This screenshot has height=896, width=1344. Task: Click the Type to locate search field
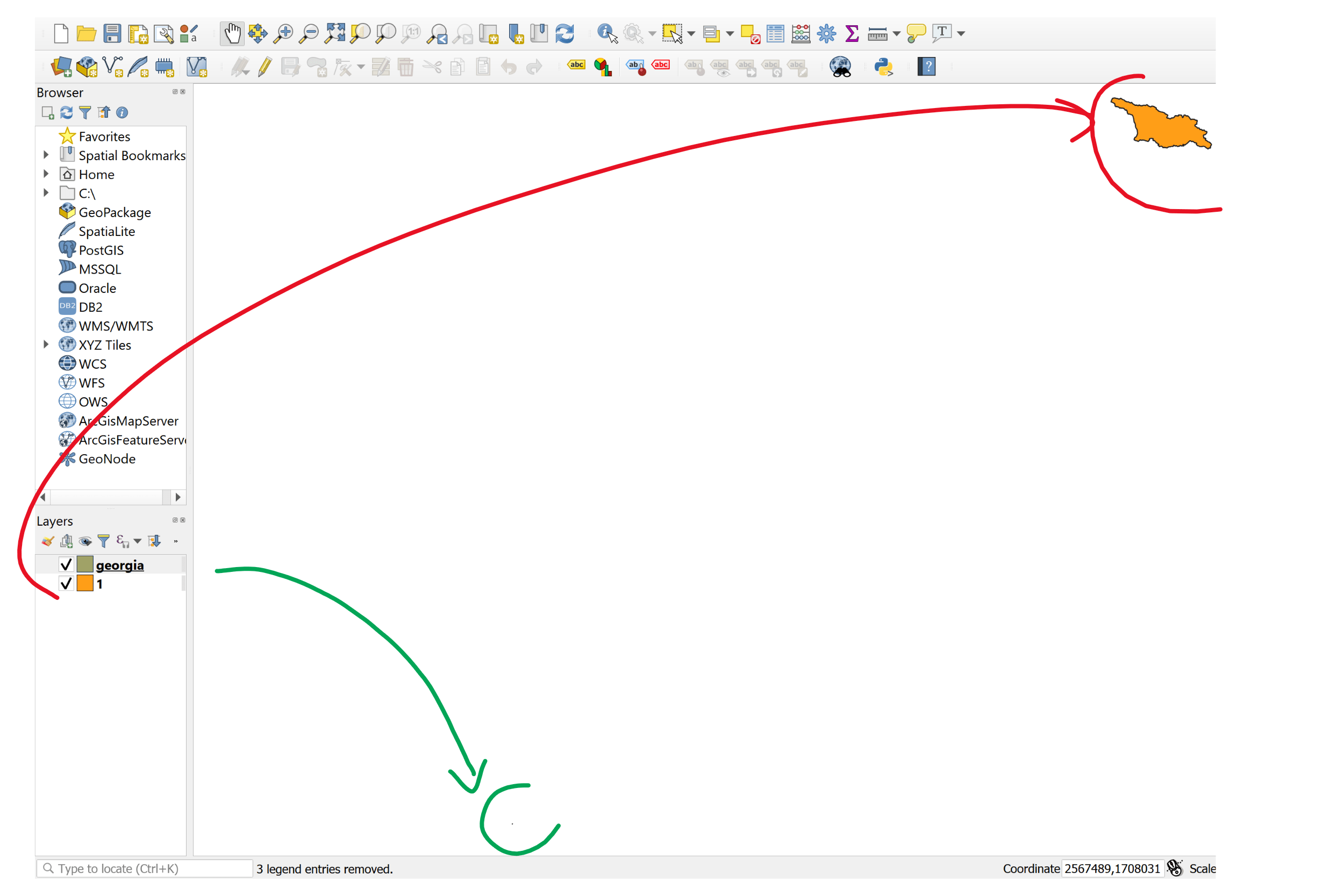(143, 868)
